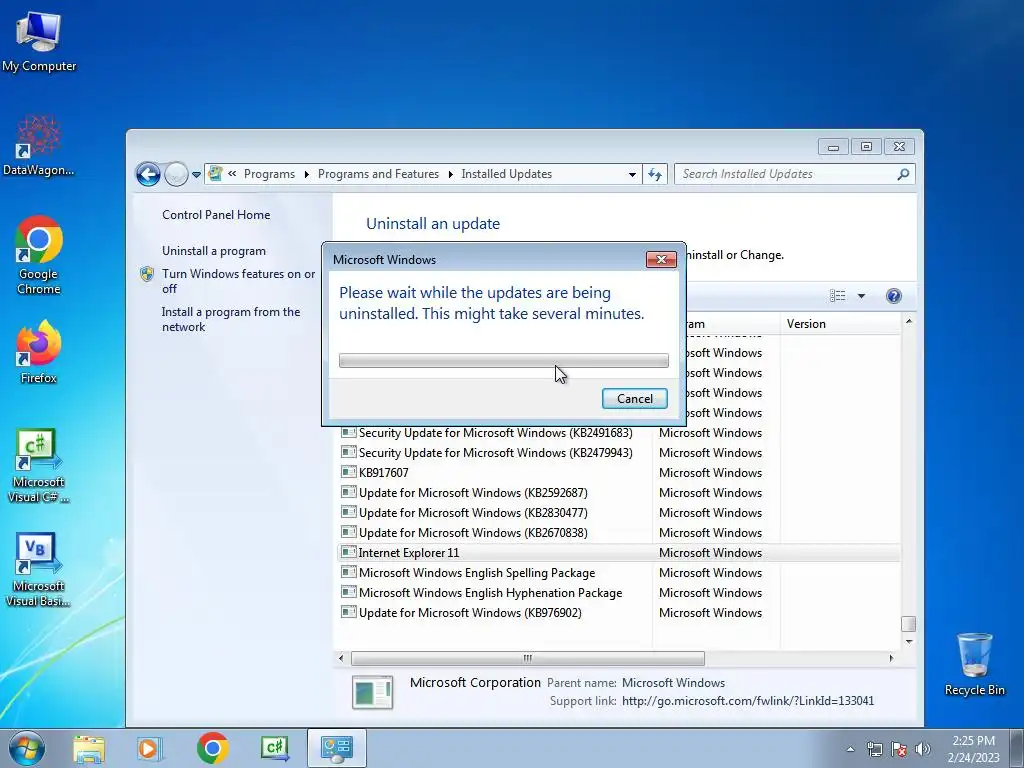Click the vertical scrollbar thumb
1024x768 pixels.
coord(908,624)
